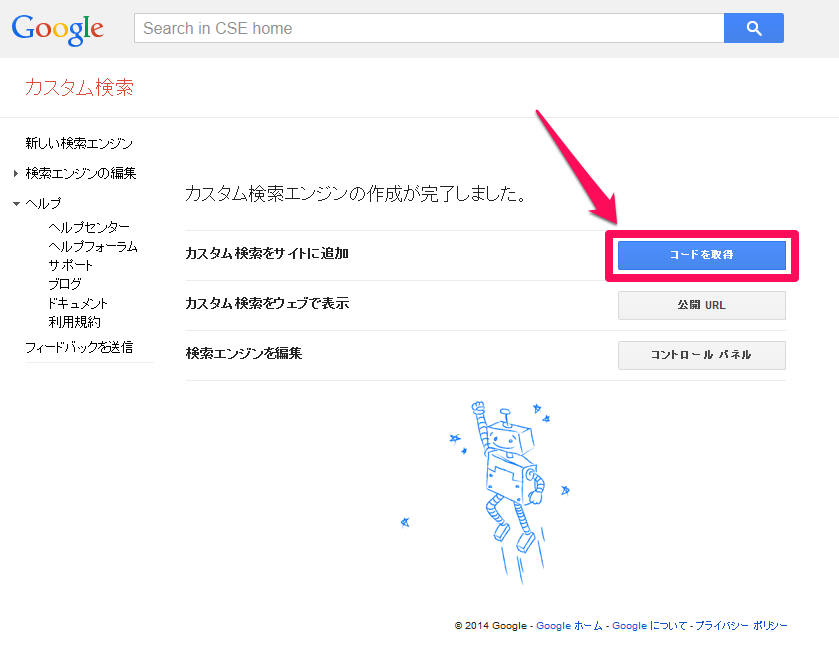
Task: Open 検索エンジンの編集 menu item
Action: 81,173
